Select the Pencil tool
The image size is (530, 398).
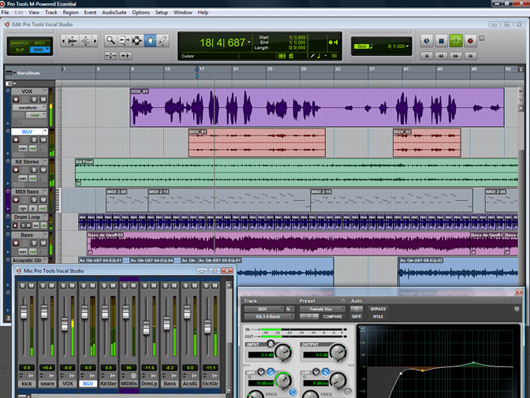163,41
